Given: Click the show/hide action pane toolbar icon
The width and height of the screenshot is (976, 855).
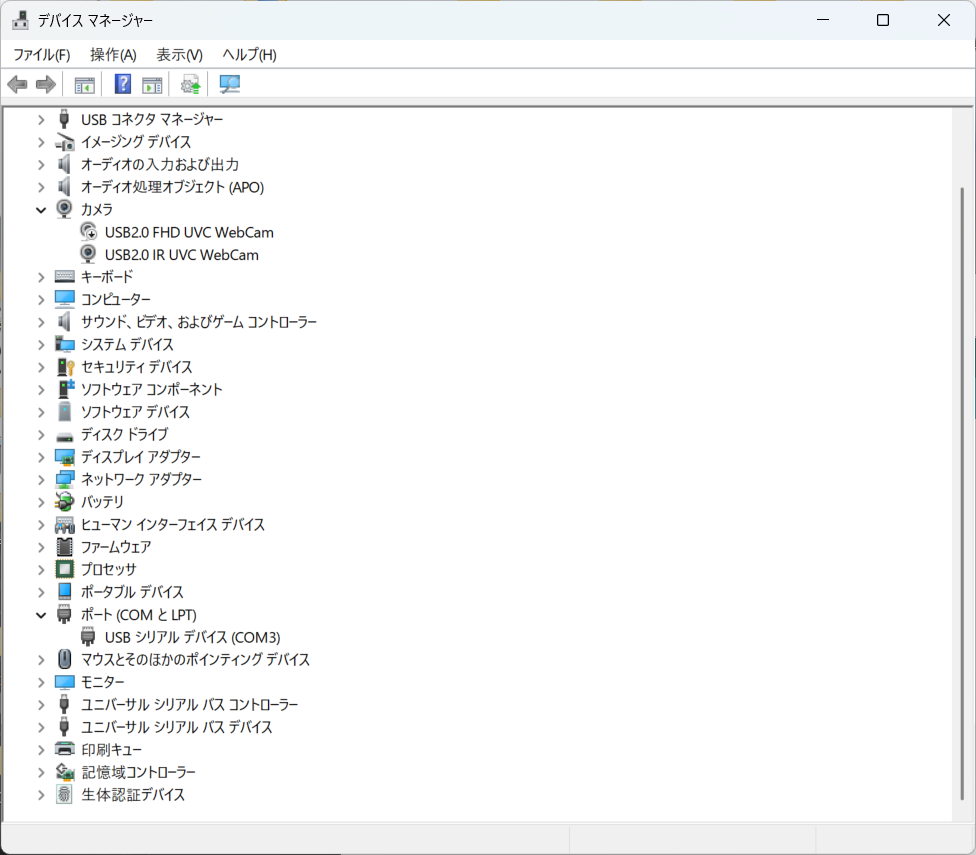Looking at the screenshot, I should pos(152,84).
